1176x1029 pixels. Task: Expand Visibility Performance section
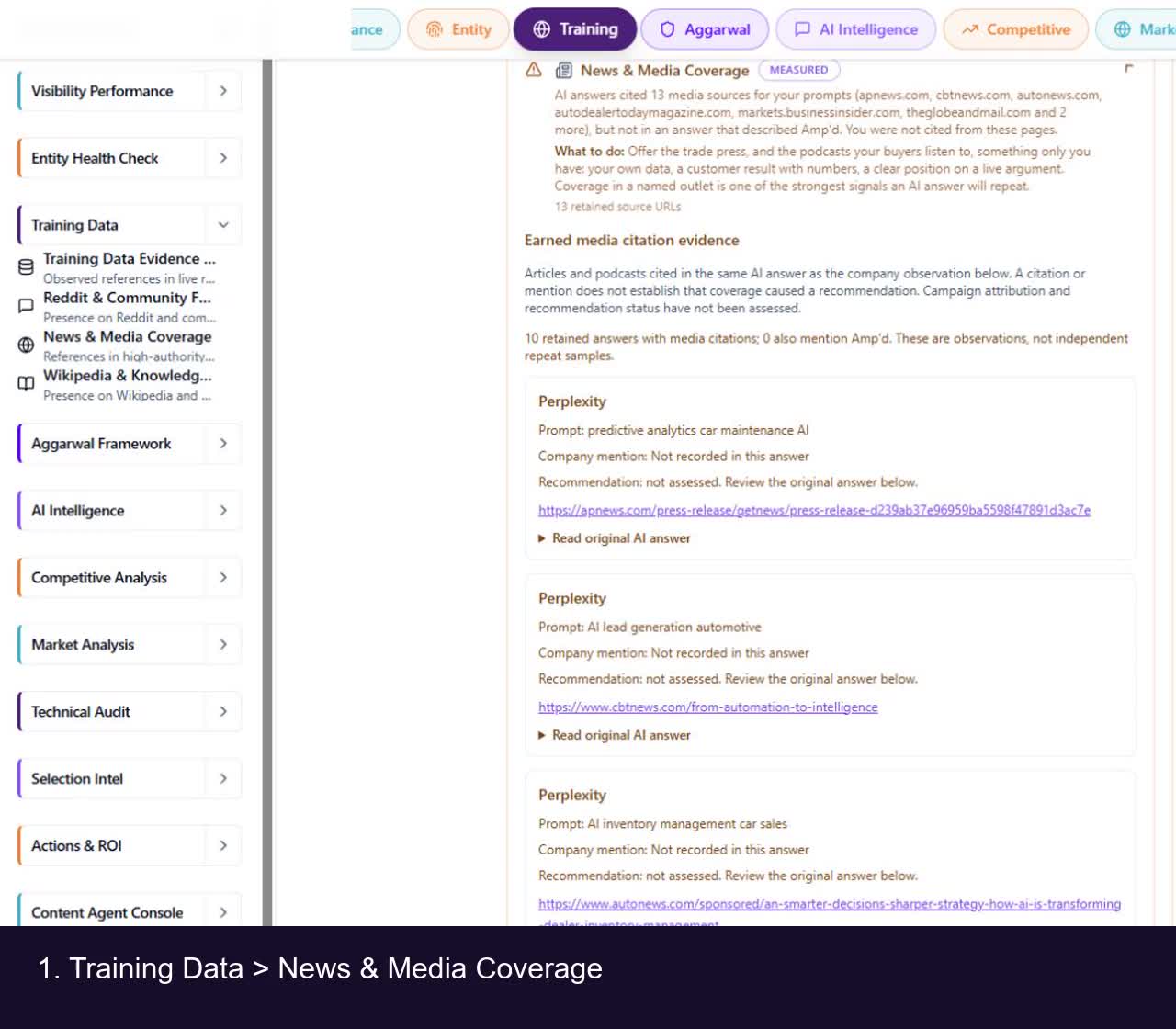point(223,91)
